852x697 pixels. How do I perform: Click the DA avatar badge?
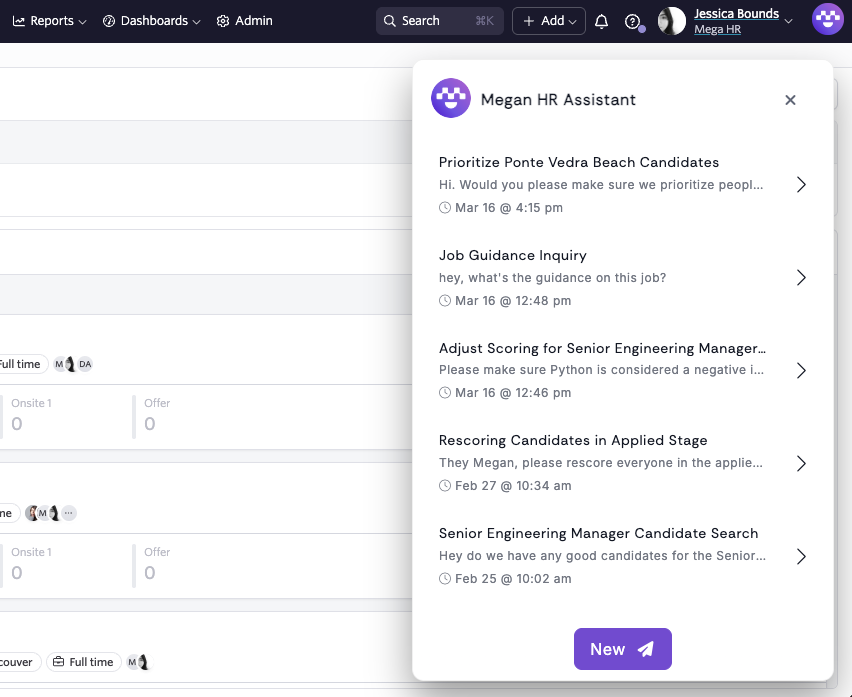[x=85, y=364]
